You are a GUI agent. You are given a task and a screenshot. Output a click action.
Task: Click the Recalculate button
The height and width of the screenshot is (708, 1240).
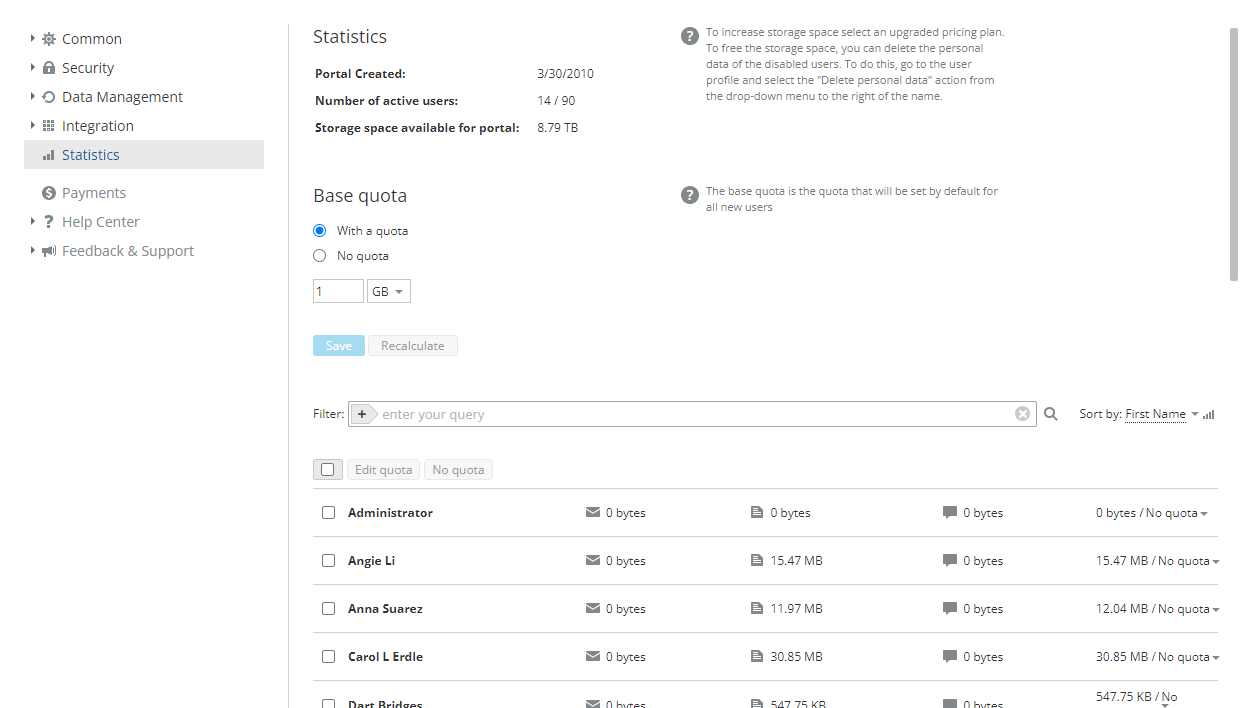(412, 344)
